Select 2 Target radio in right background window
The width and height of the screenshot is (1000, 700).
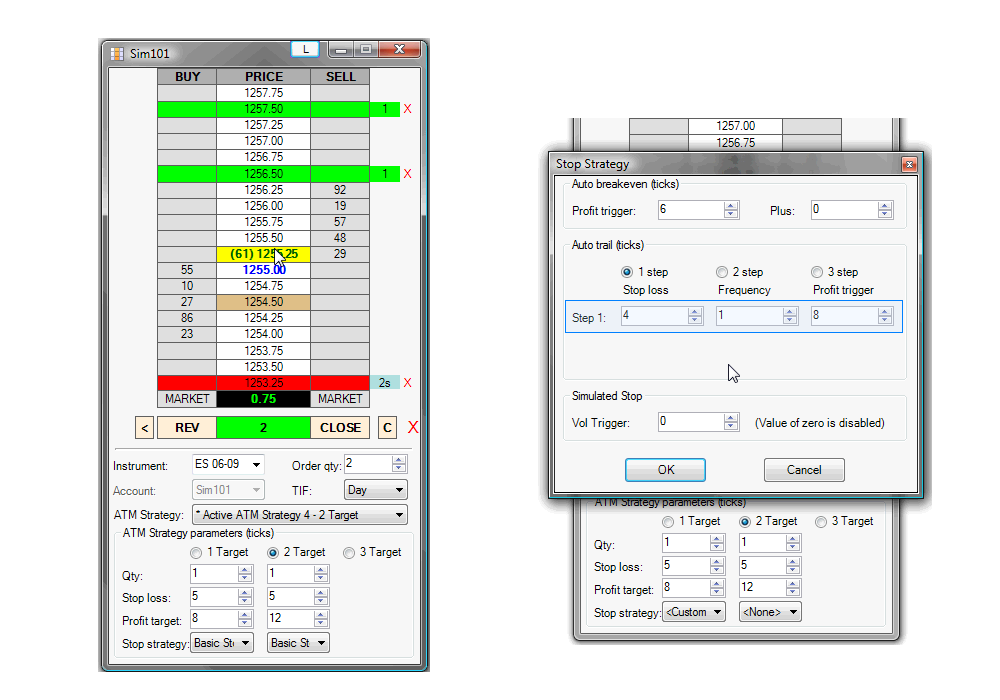click(744, 522)
